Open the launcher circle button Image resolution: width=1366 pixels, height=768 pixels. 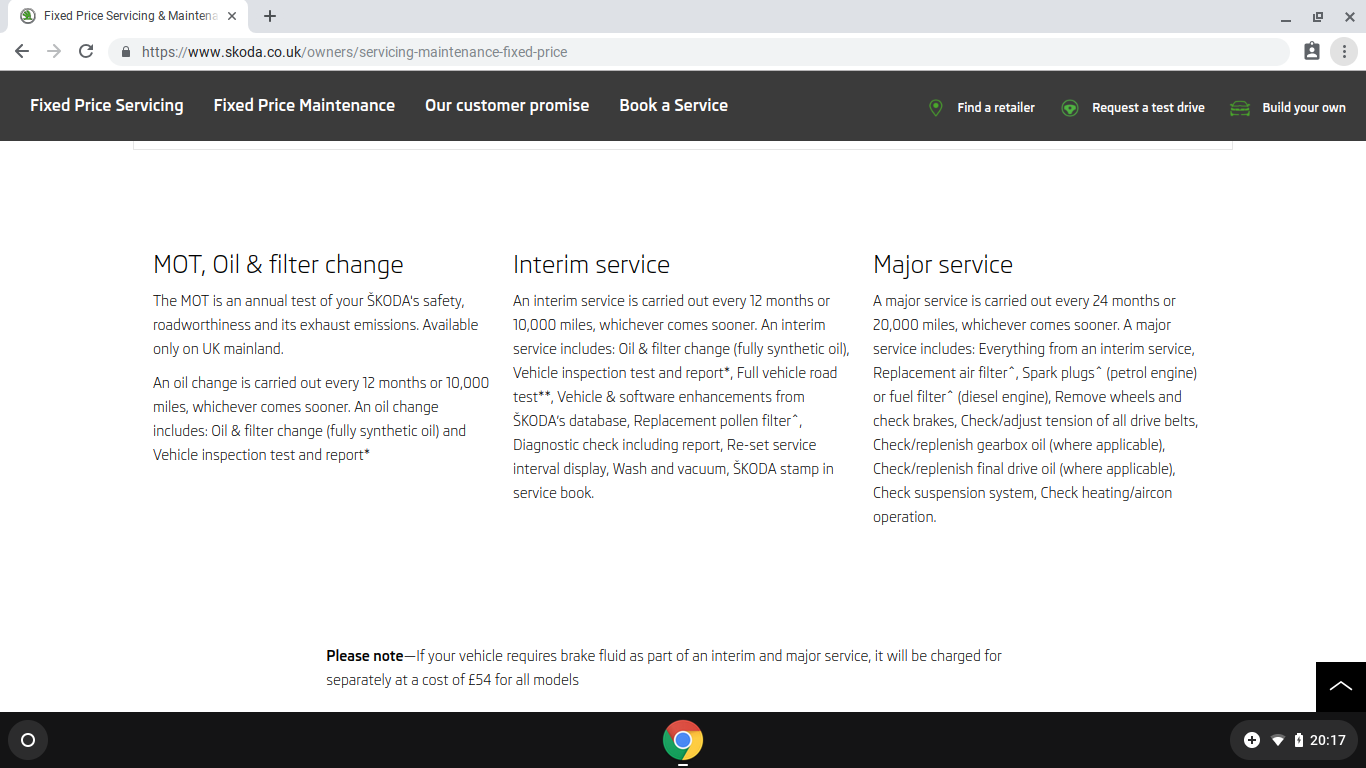click(x=28, y=740)
